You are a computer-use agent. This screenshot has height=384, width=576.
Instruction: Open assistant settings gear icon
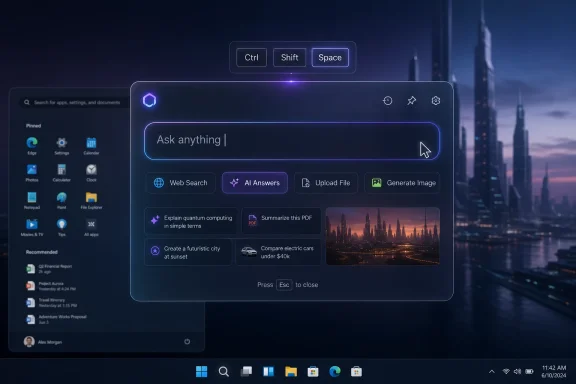point(436,101)
